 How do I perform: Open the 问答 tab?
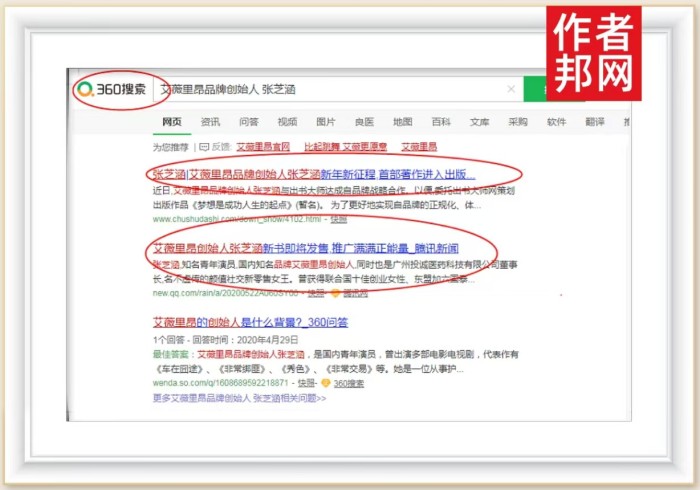click(249, 122)
